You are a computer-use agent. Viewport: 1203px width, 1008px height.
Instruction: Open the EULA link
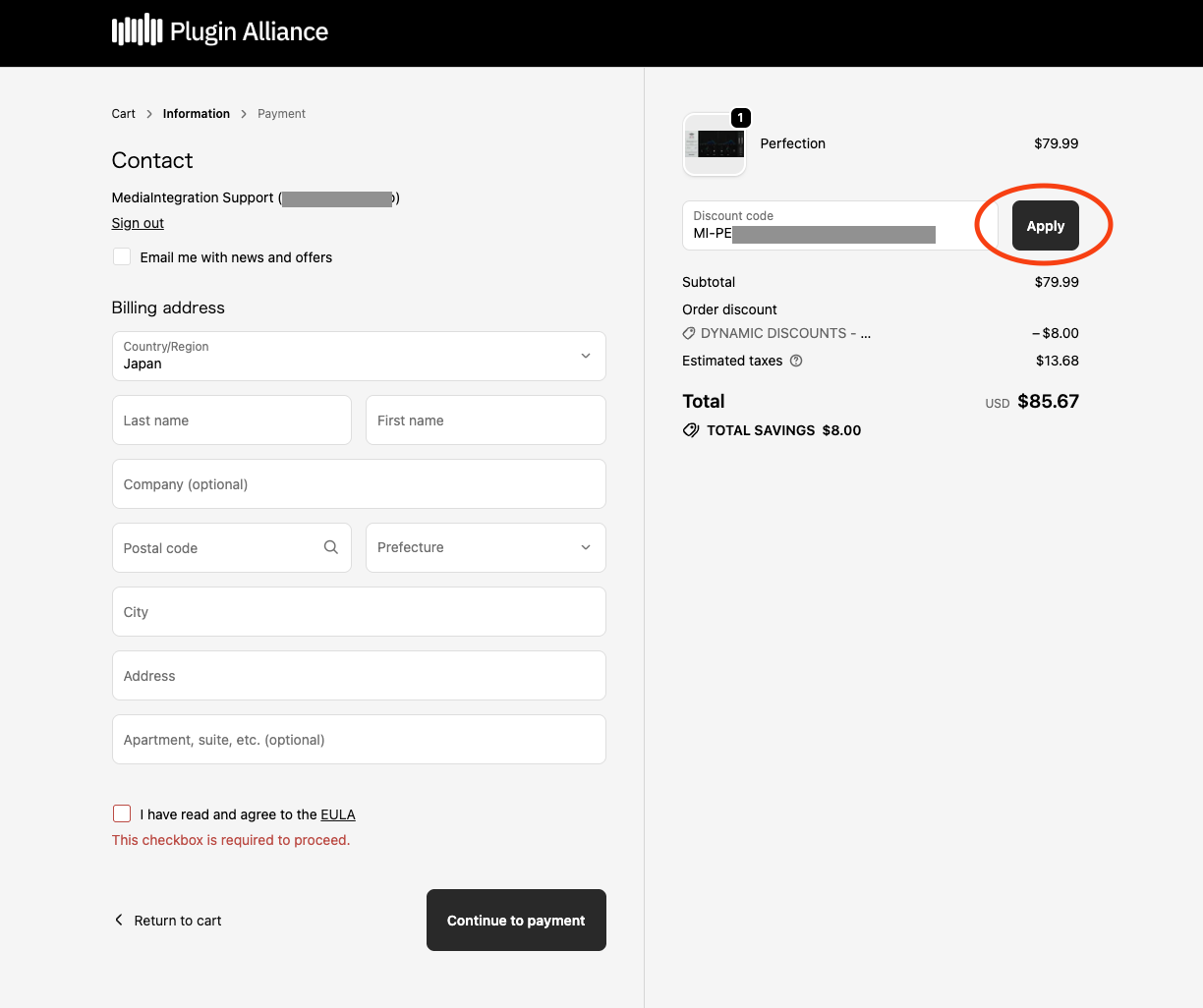[x=338, y=814]
